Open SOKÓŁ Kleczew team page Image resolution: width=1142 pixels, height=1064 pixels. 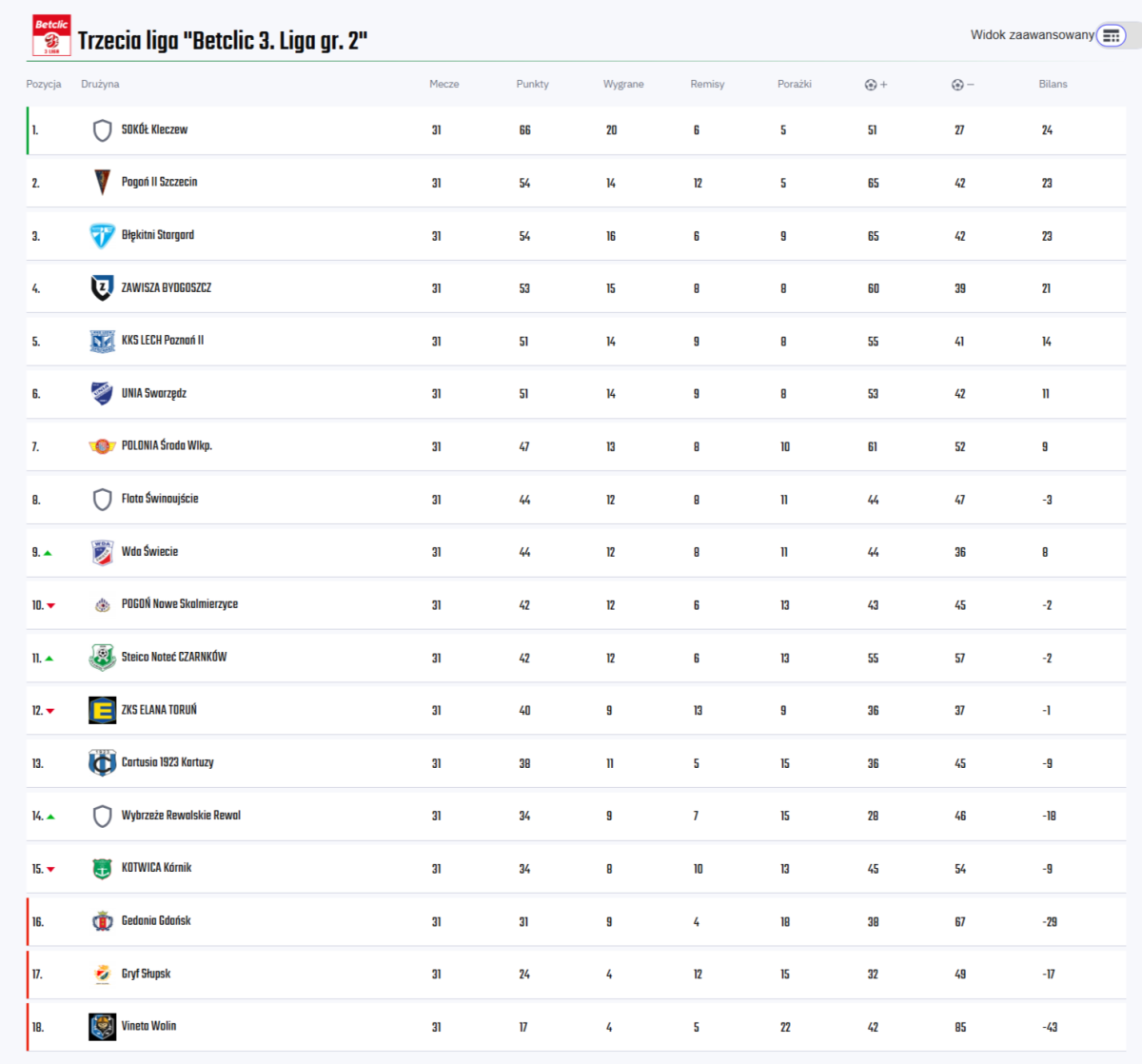click(x=154, y=129)
